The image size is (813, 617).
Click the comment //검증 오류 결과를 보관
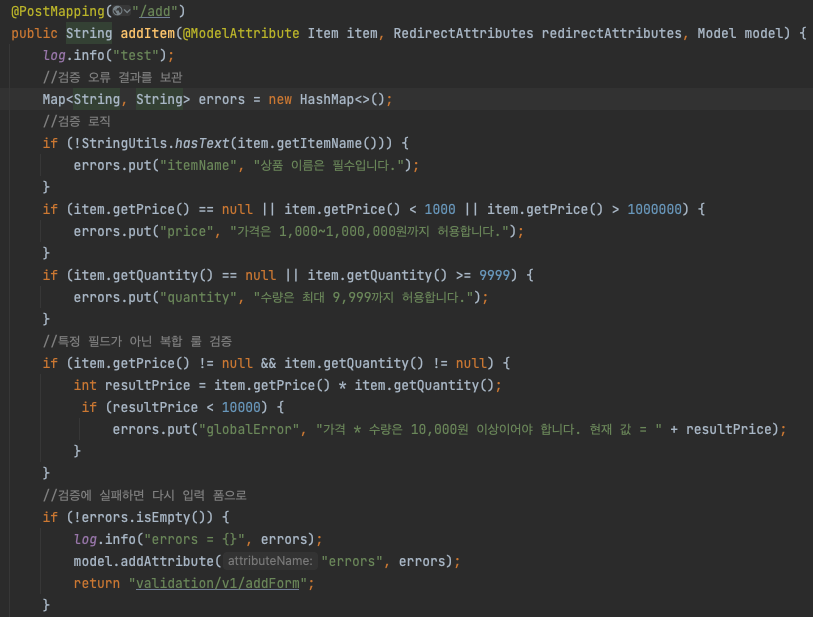coord(113,77)
